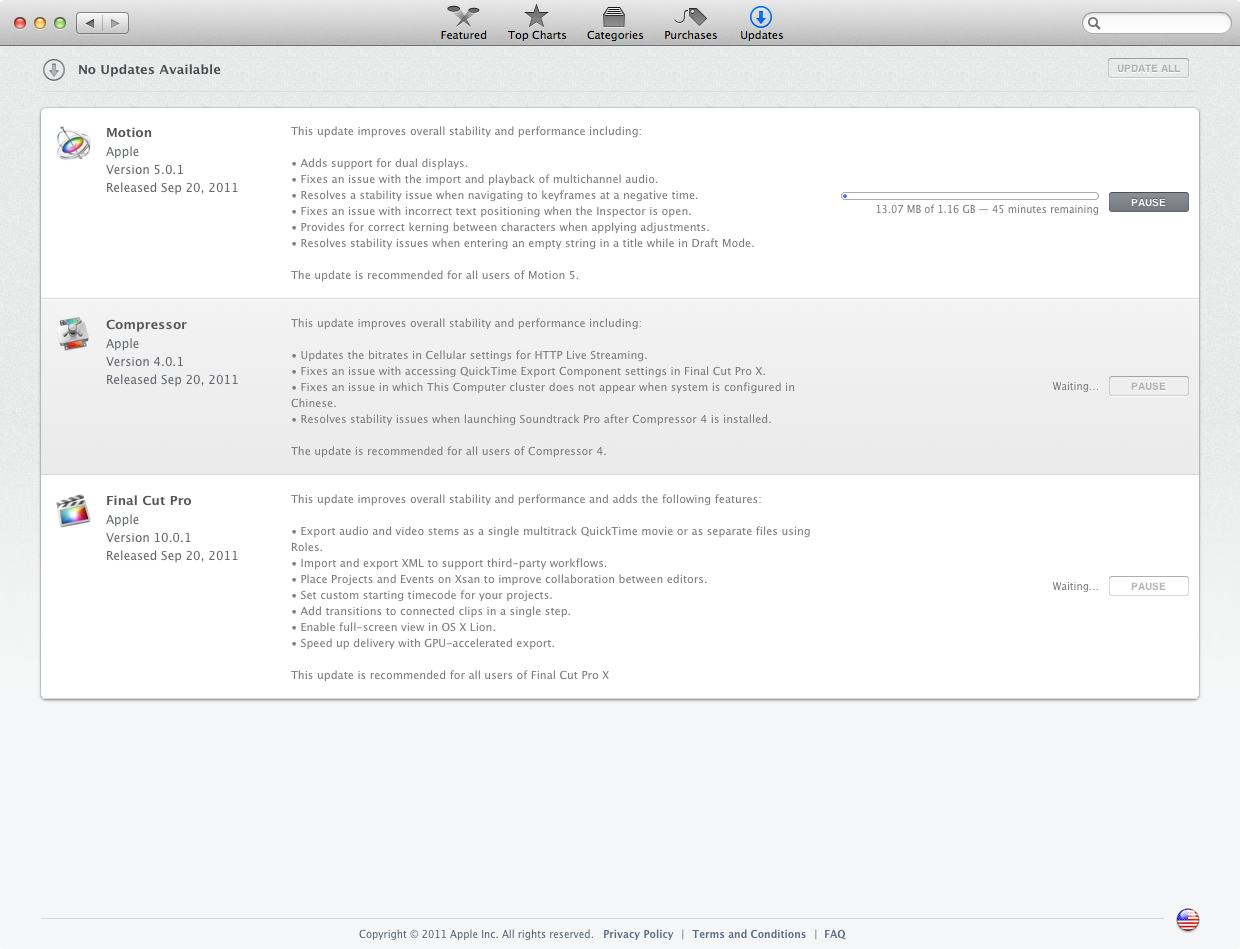Click the download arrow beside No Updates Available
Screen dimensions: 1240x949
pos(53,69)
